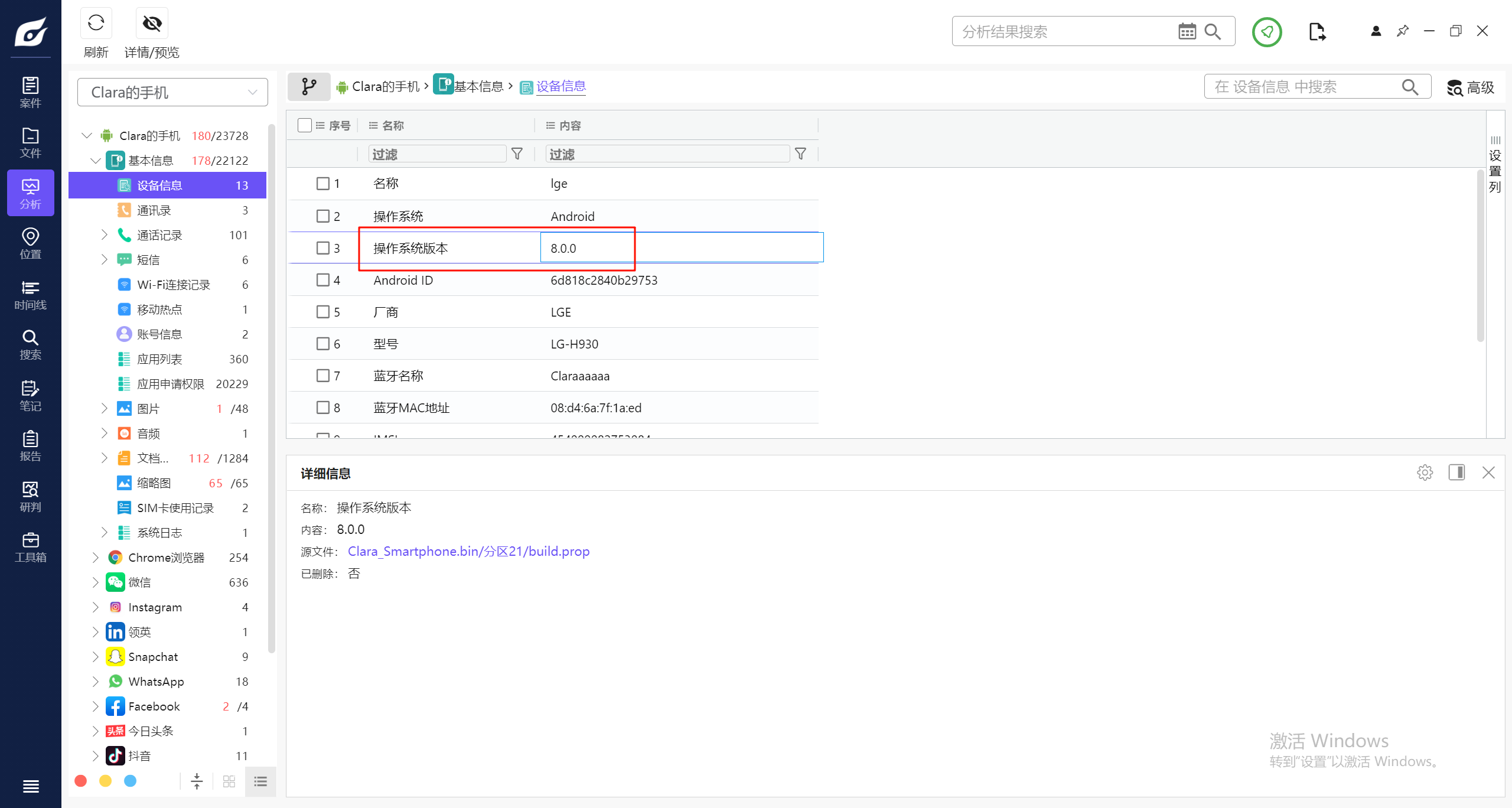
Task: Select 应用列表 in the tree
Action: click(x=159, y=359)
